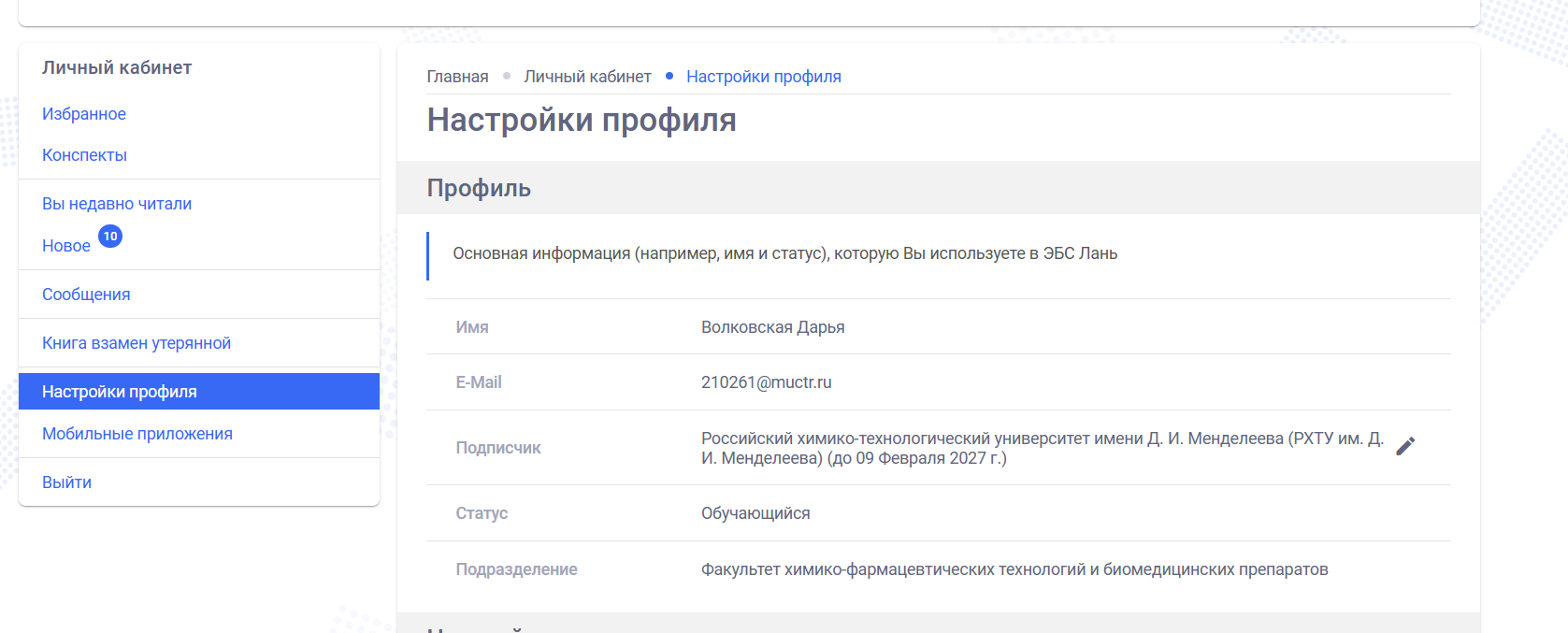This screenshot has height=633, width=1568.
Task: Click the 10 notification badge next to Новое
Action: click(x=110, y=237)
